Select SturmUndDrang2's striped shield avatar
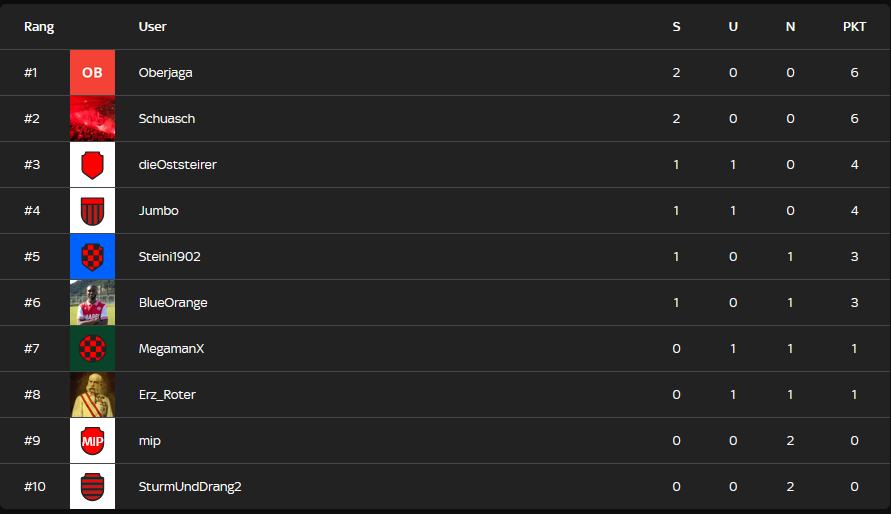 pyautogui.click(x=92, y=487)
